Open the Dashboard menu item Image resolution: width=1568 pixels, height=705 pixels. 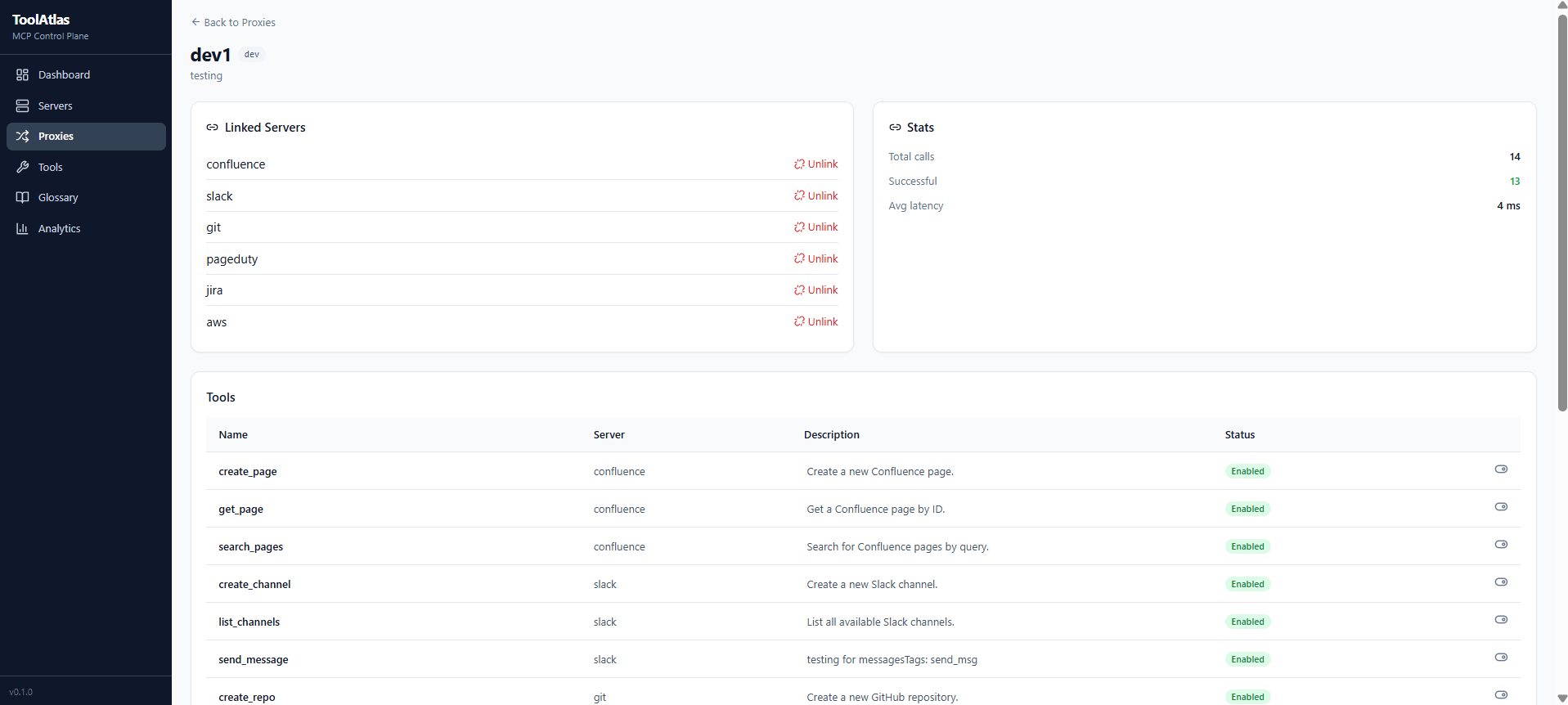86,74
